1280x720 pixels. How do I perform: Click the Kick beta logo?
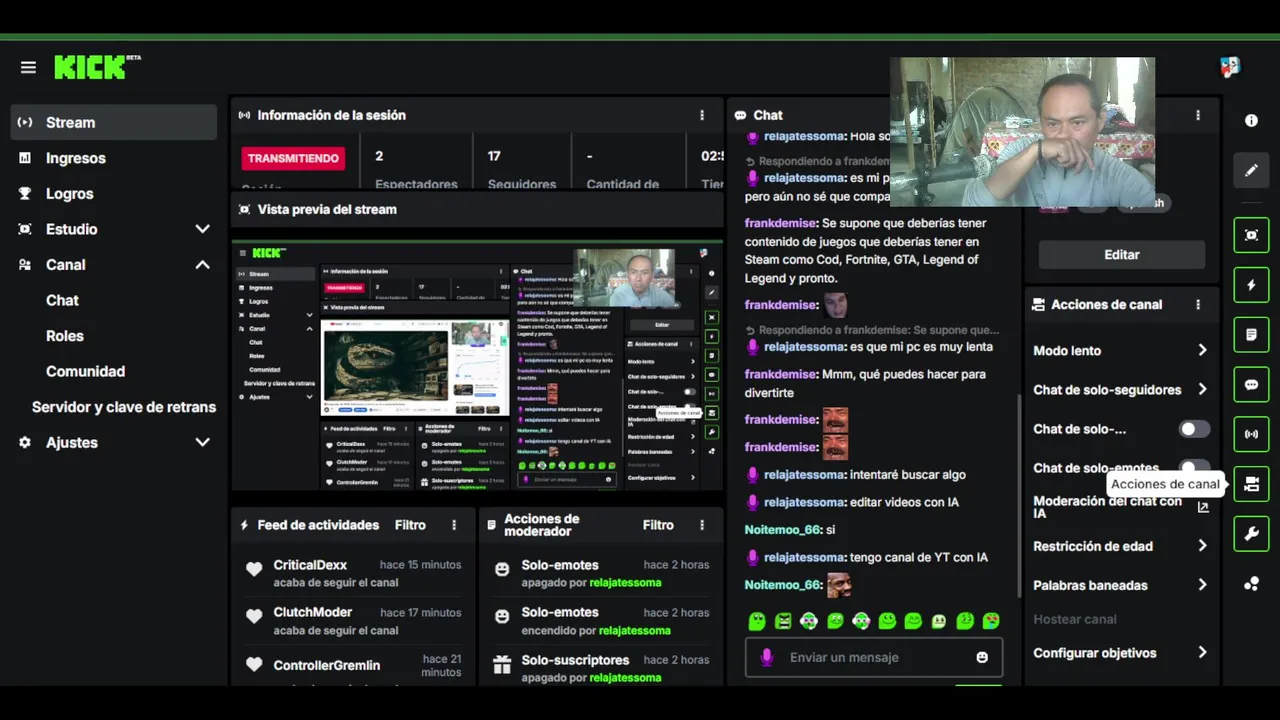97,67
